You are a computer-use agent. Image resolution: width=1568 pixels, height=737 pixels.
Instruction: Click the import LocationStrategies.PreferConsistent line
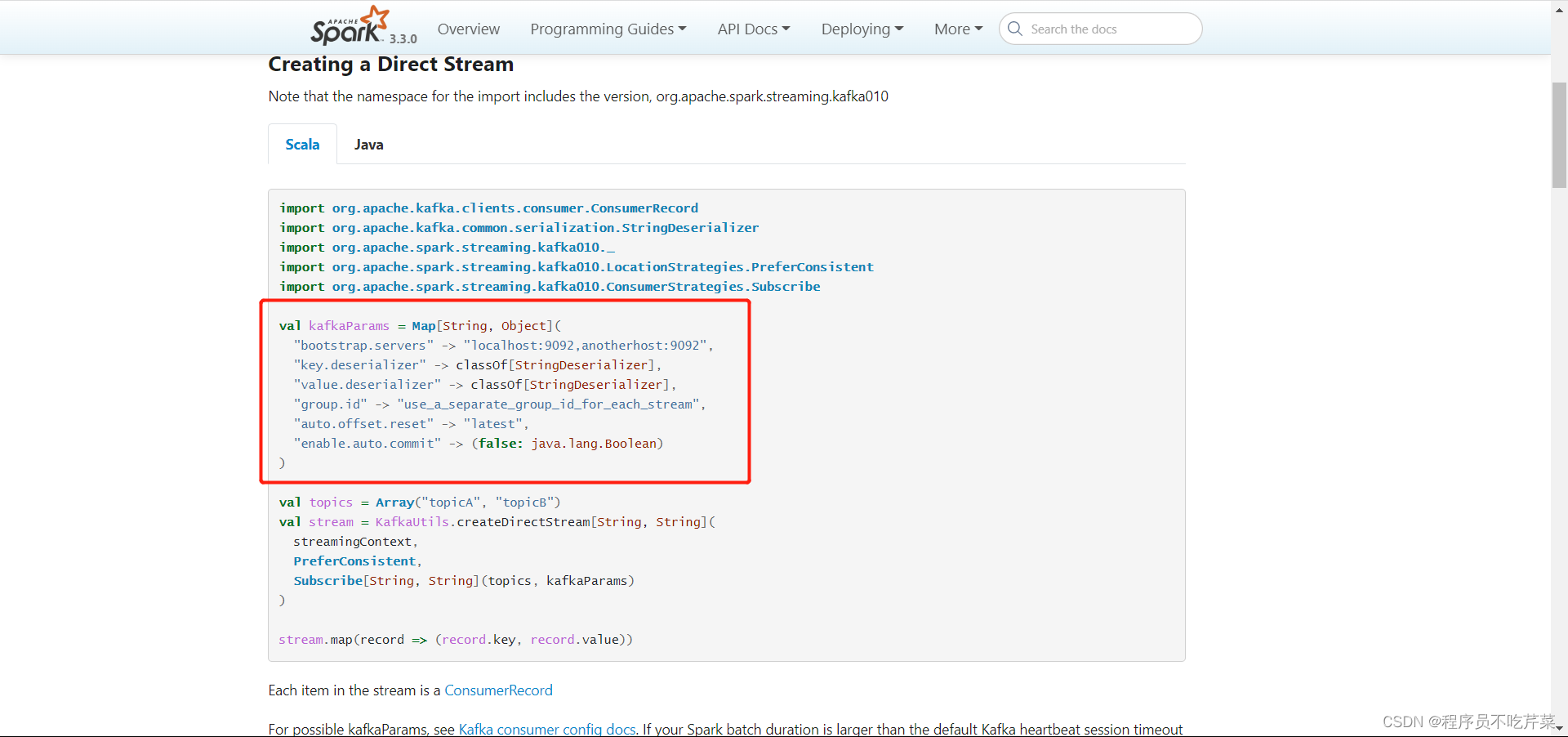click(577, 267)
